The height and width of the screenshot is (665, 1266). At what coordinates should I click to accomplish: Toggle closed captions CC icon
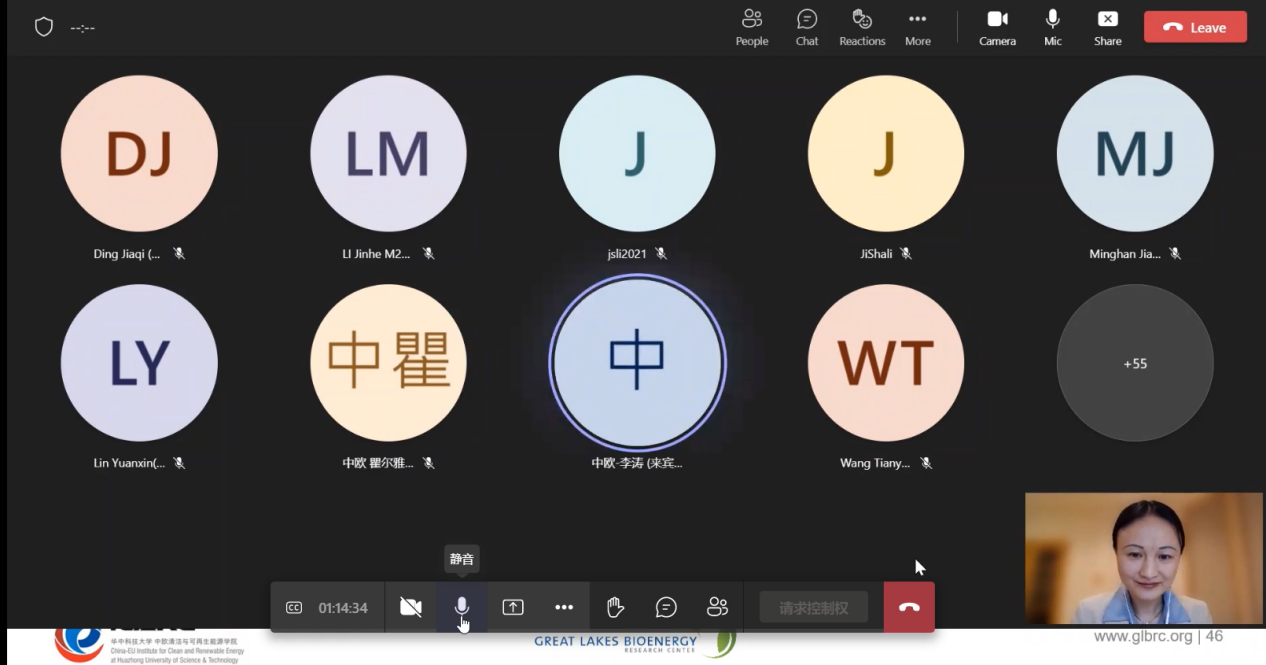pos(294,607)
